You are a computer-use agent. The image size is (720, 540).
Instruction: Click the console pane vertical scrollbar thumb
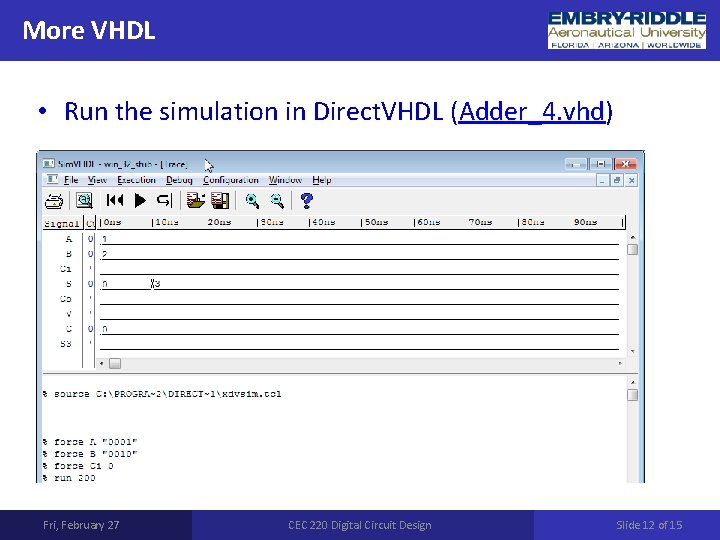632,395
